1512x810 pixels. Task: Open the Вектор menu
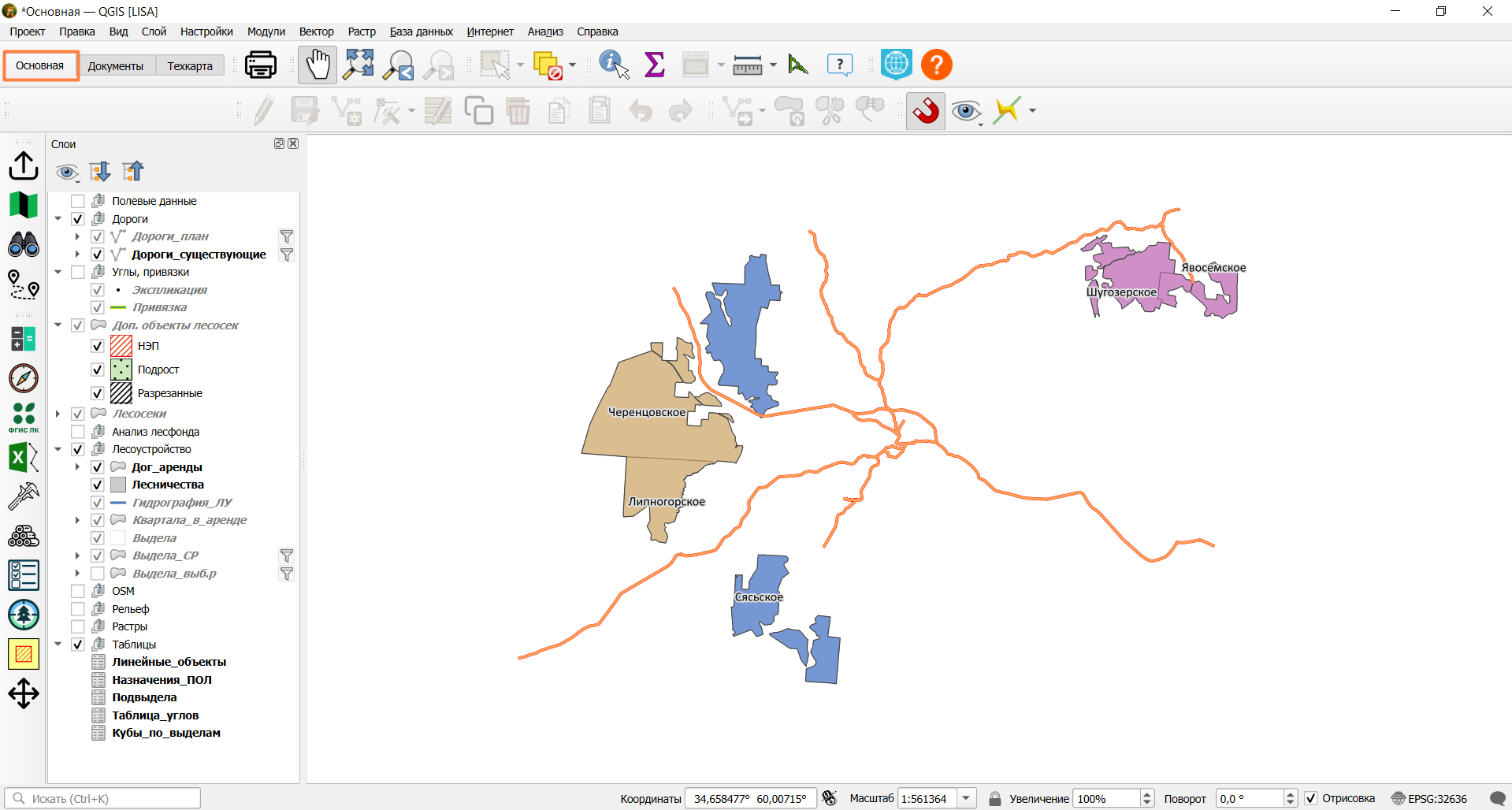(316, 32)
